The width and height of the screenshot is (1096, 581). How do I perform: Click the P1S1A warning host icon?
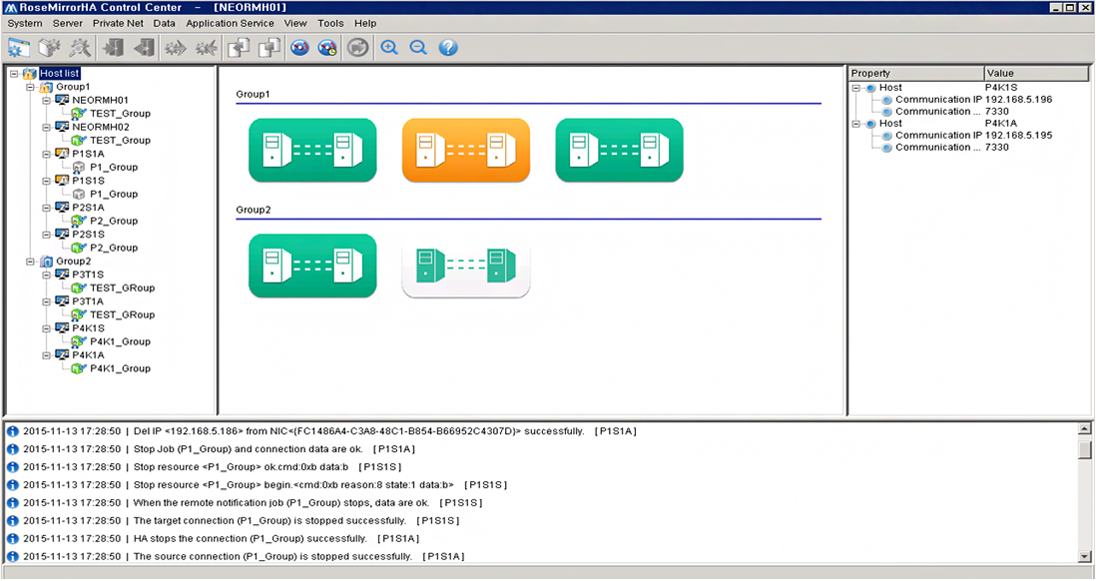[x=62, y=154]
